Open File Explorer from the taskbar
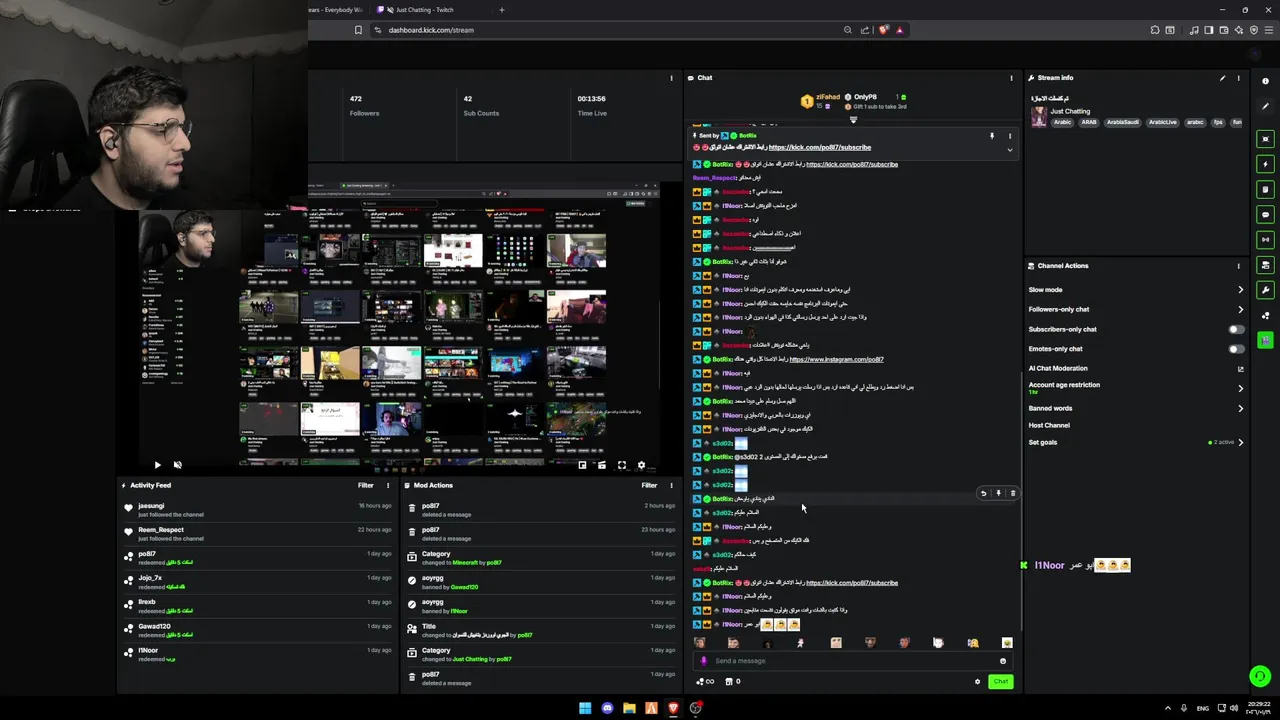The image size is (1280, 720). click(629, 708)
